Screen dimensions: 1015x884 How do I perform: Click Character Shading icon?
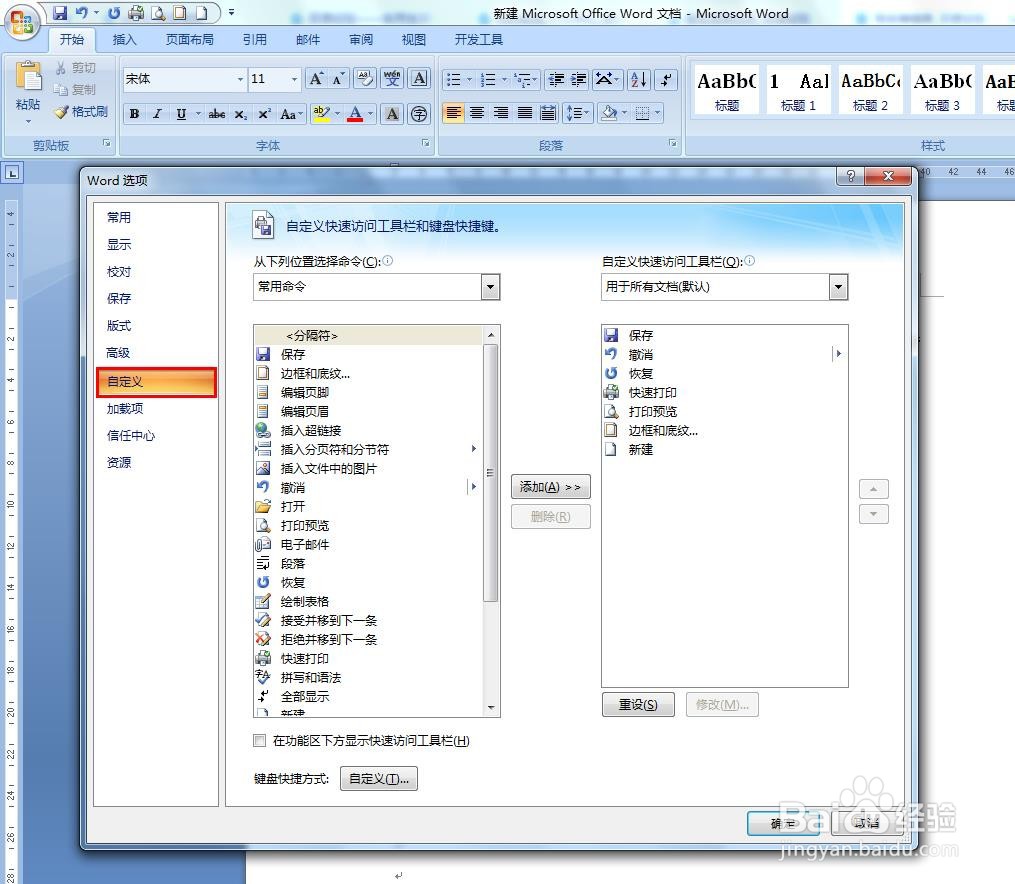392,114
